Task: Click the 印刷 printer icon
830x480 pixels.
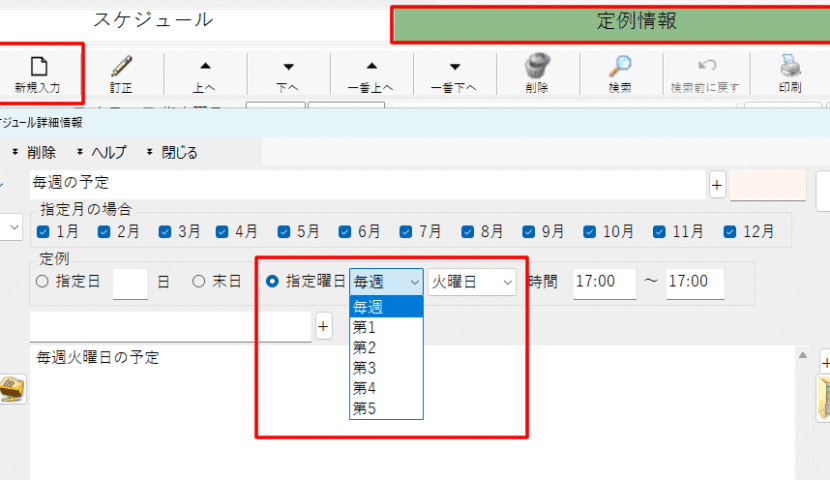Action: click(789, 66)
